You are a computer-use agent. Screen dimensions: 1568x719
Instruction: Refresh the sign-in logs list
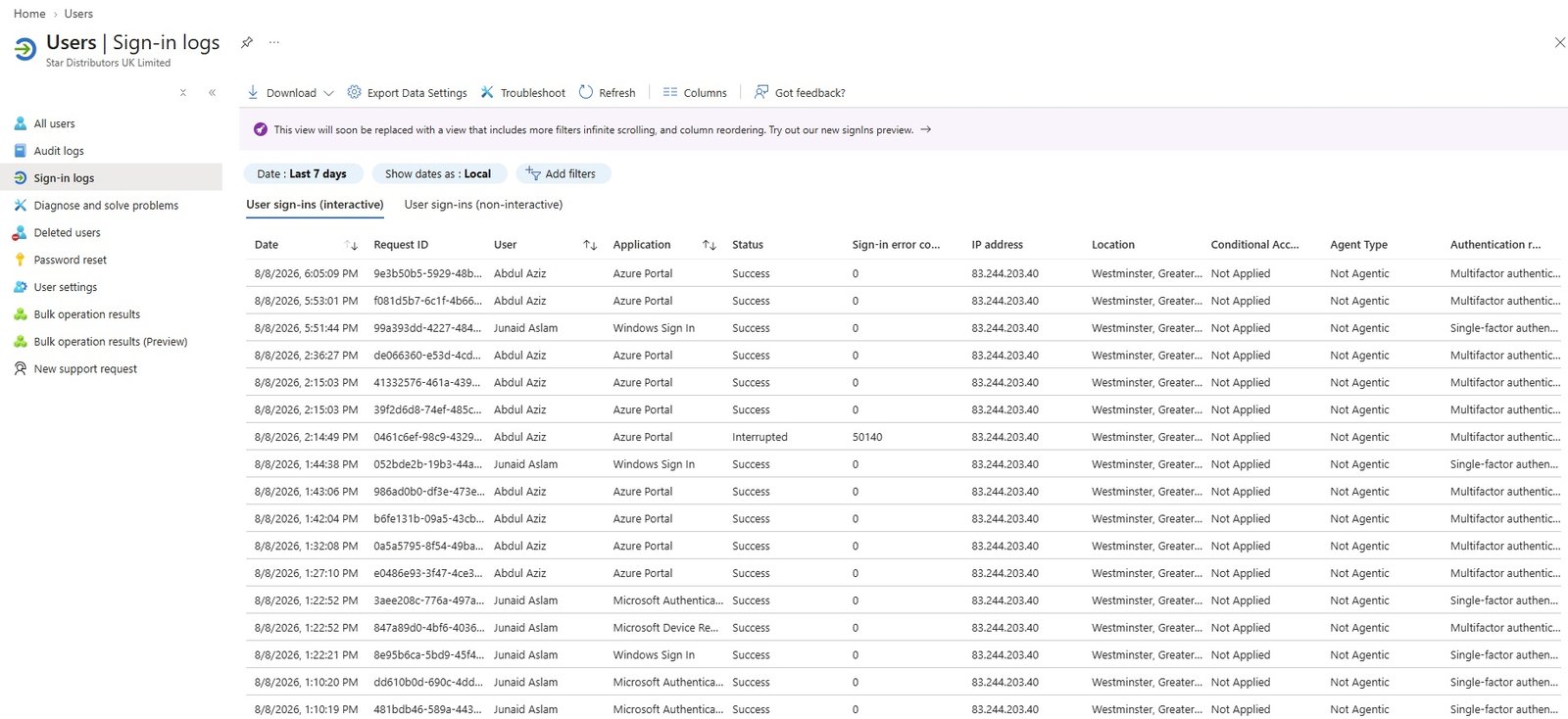click(x=607, y=92)
